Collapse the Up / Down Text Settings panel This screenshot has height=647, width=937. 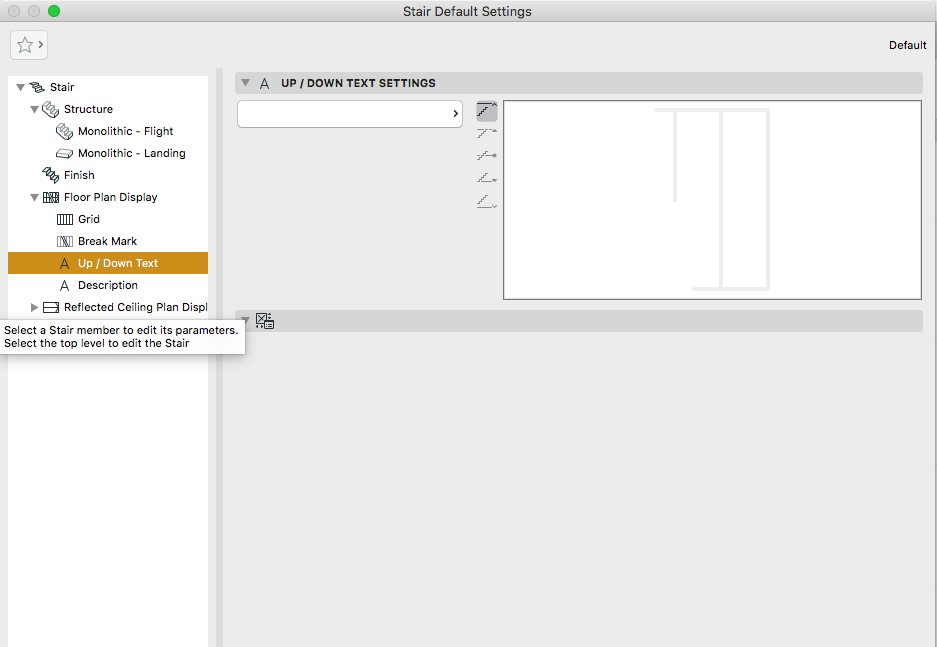[x=245, y=83]
